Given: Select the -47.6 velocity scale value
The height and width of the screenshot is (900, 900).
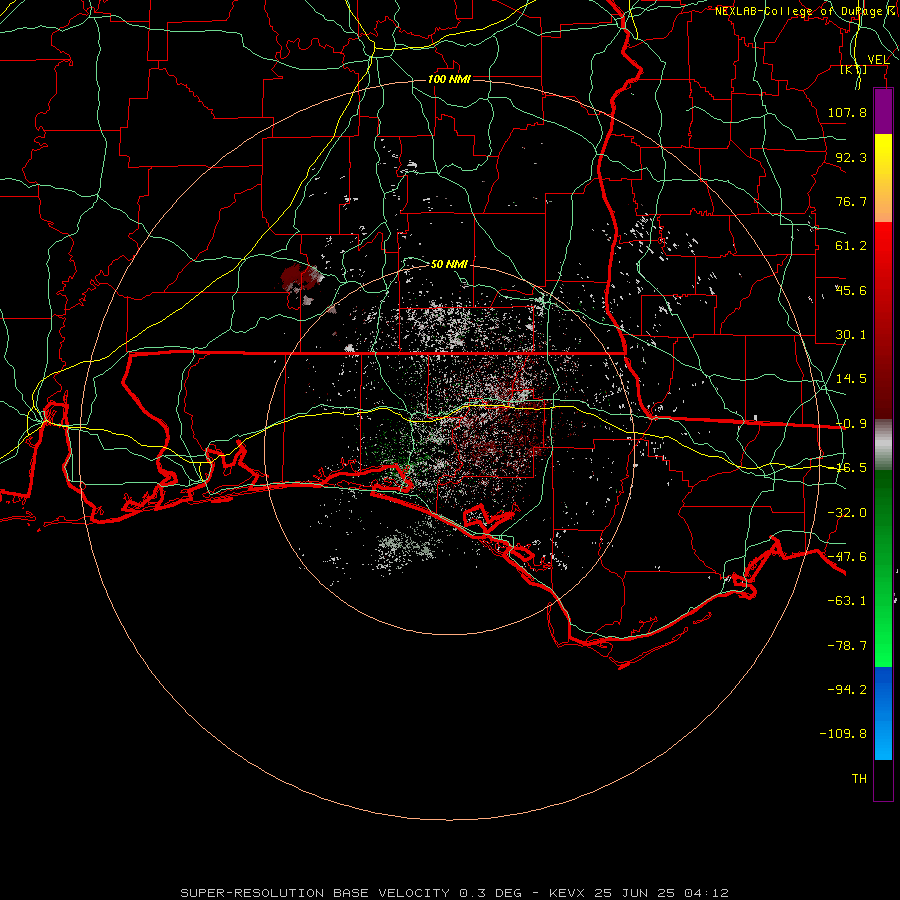Looking at the screenshot, I should (x=847, y=557).
